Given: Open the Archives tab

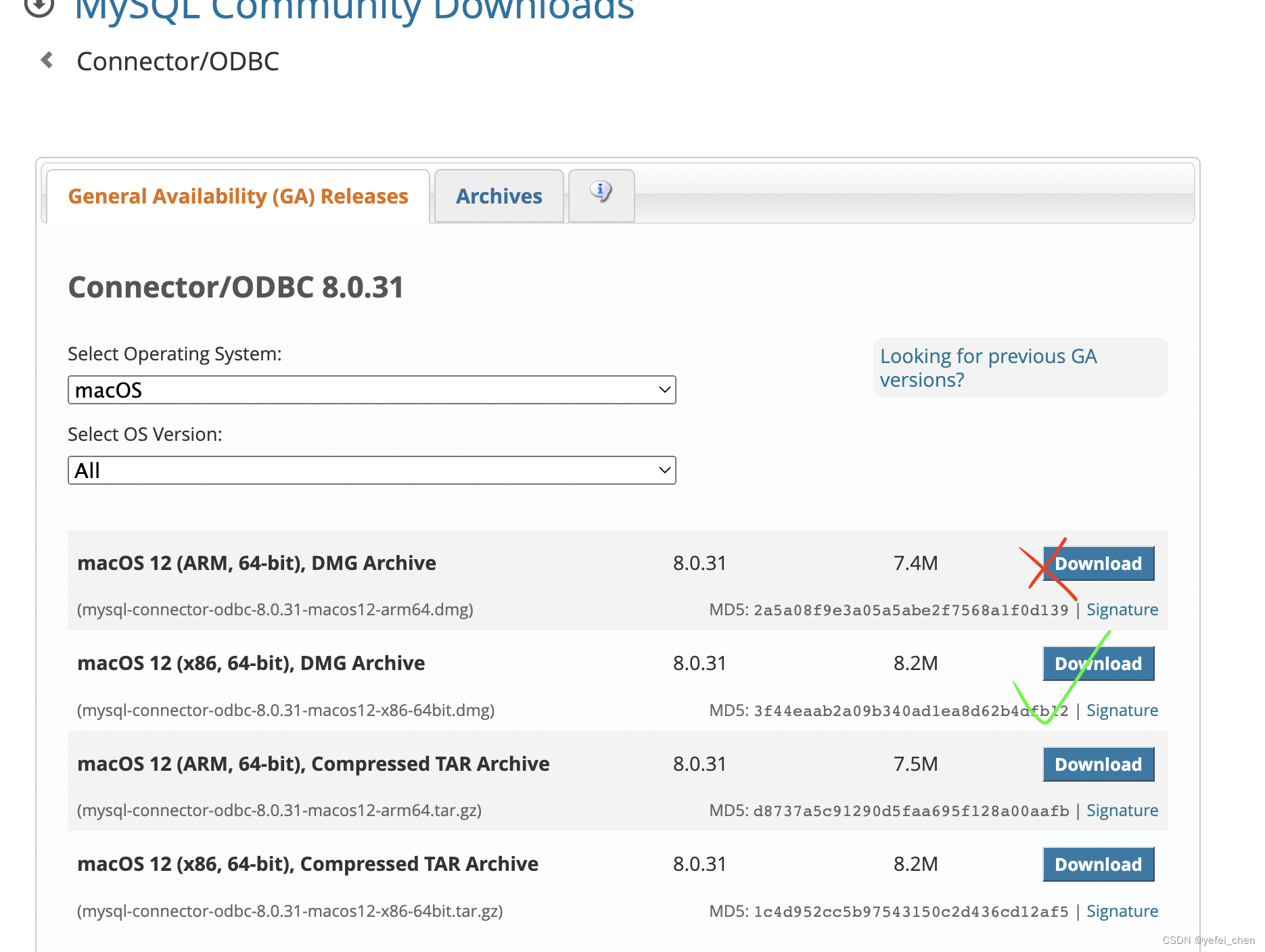Looking at the screenshot, I should [499, 196].
